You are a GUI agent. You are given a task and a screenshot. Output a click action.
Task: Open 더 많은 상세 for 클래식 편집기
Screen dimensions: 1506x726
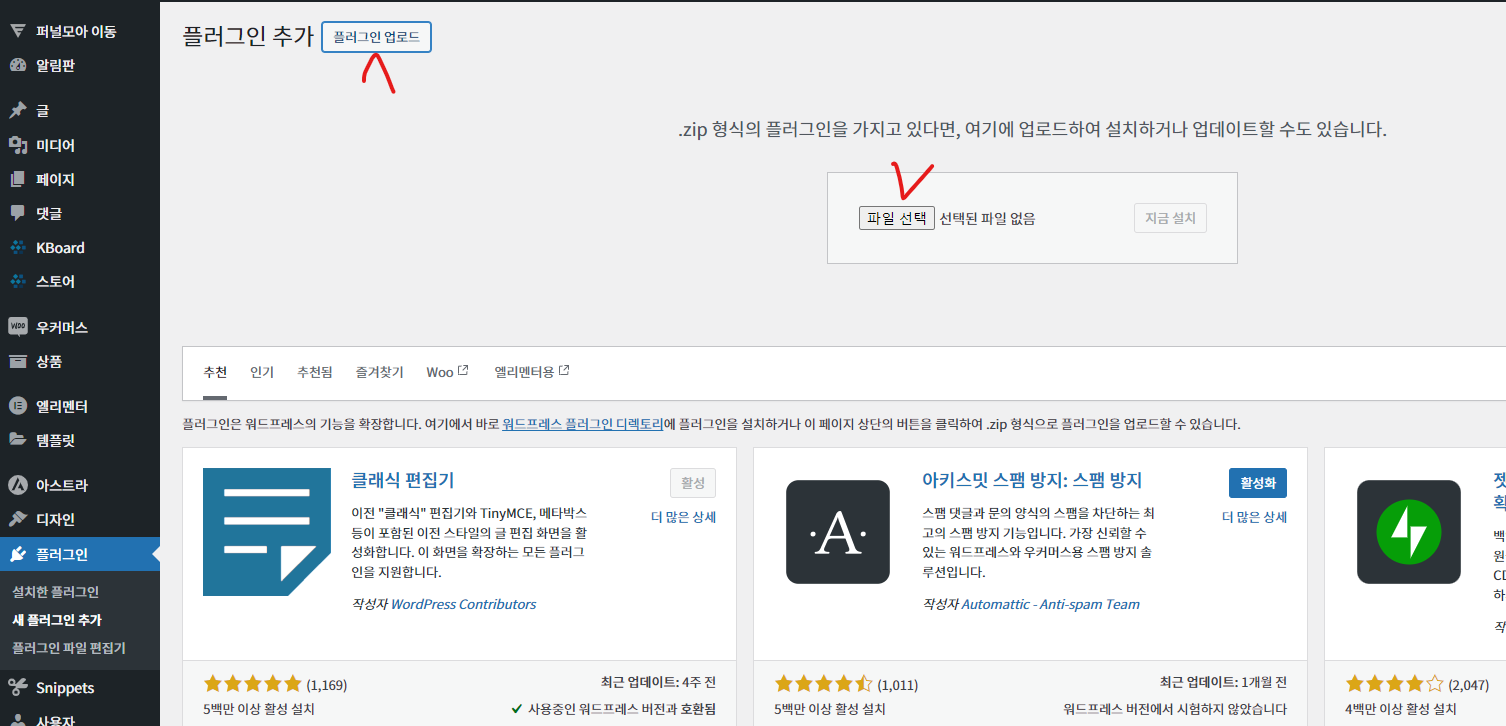point(684,517)
